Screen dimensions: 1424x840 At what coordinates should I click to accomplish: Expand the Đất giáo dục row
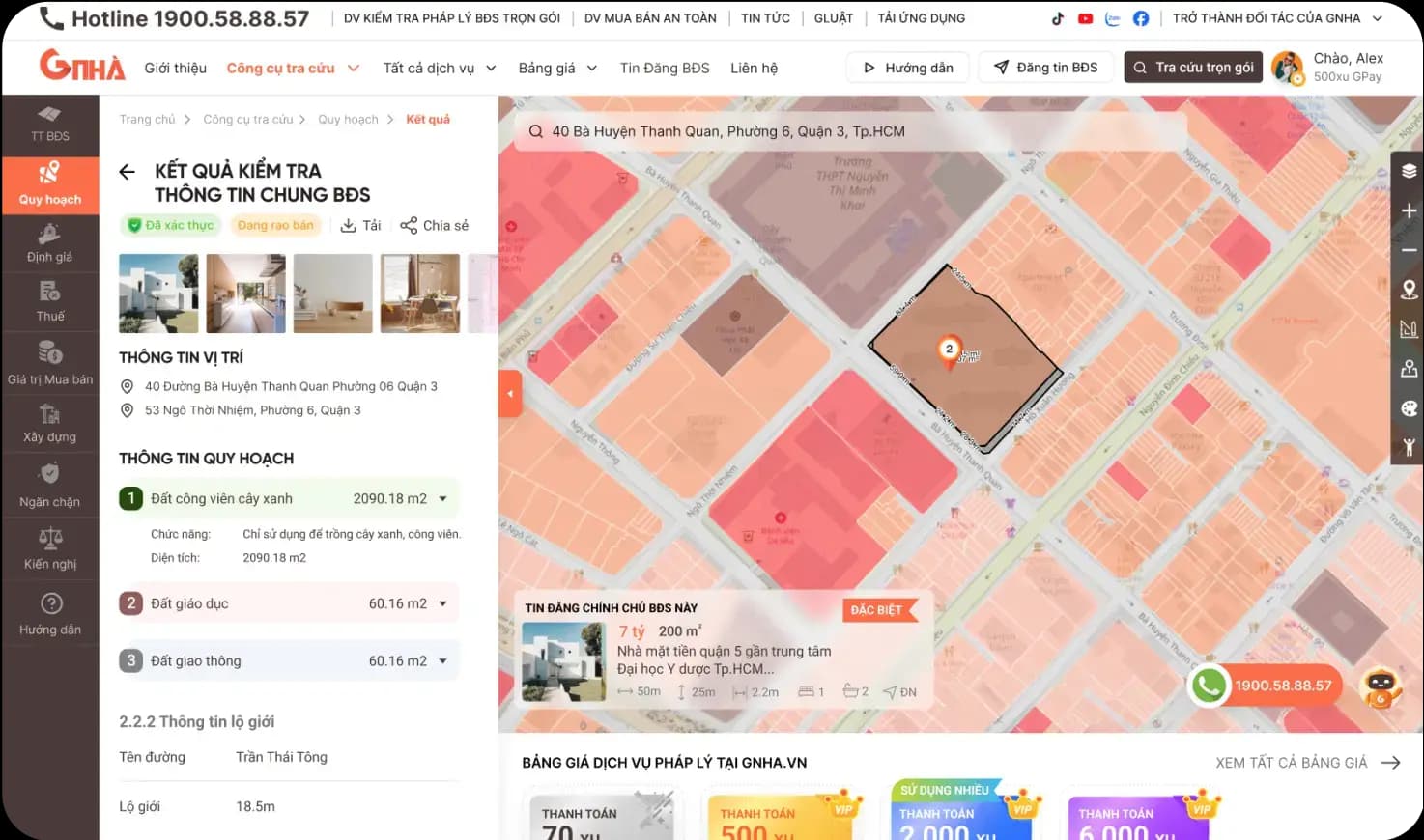coord(443,603)
